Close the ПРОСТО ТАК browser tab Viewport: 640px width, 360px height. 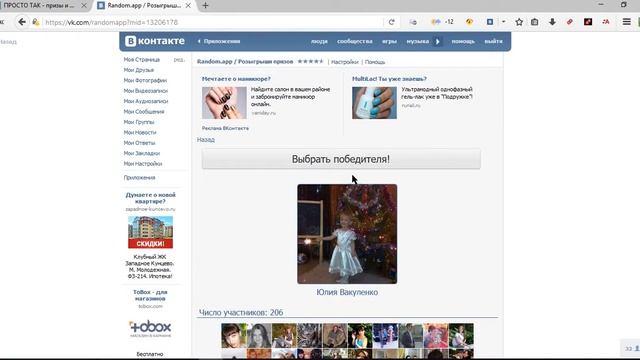coord(84,5)
